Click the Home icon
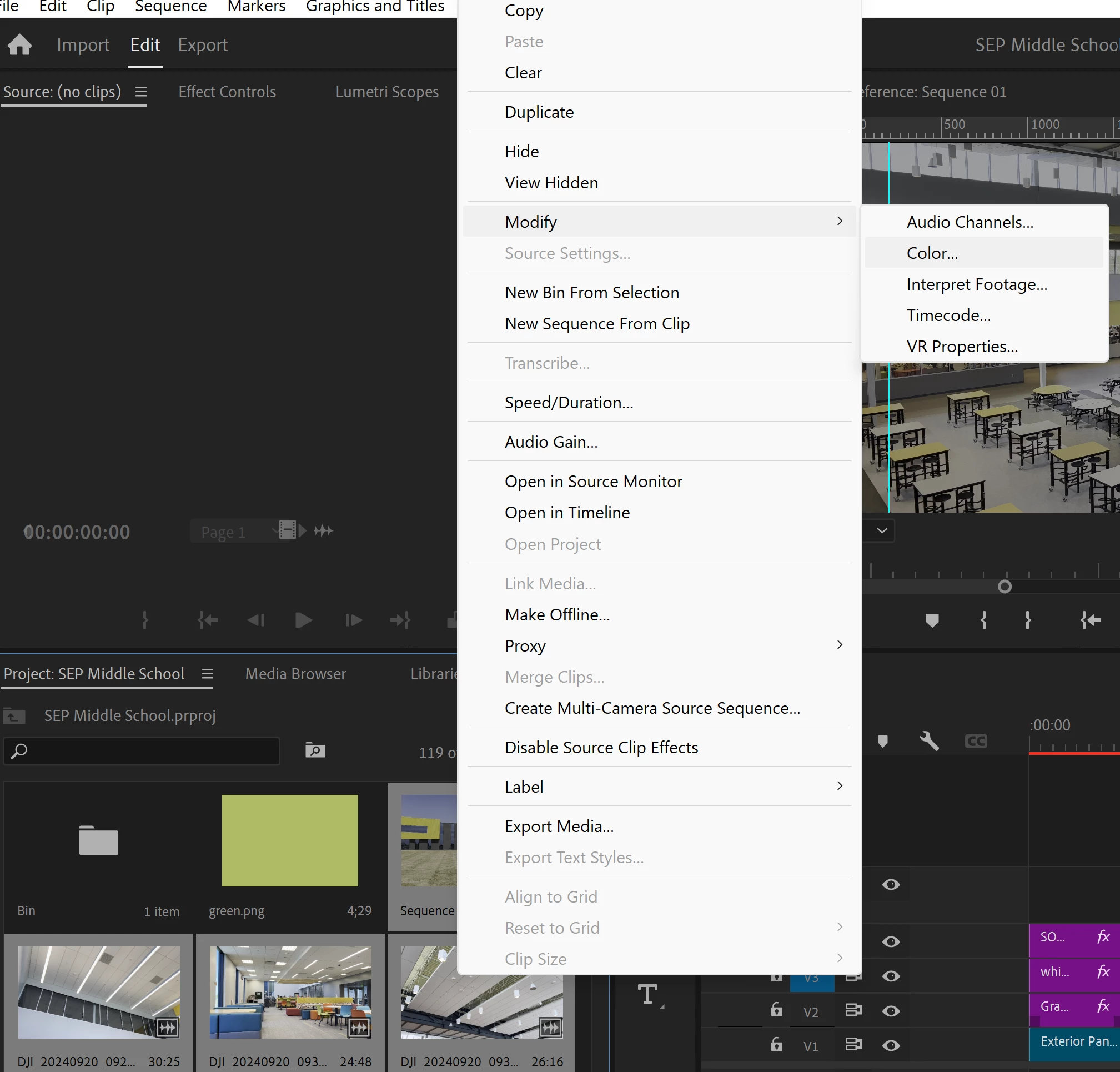1120x1072 pixels. tap(20, 44)
